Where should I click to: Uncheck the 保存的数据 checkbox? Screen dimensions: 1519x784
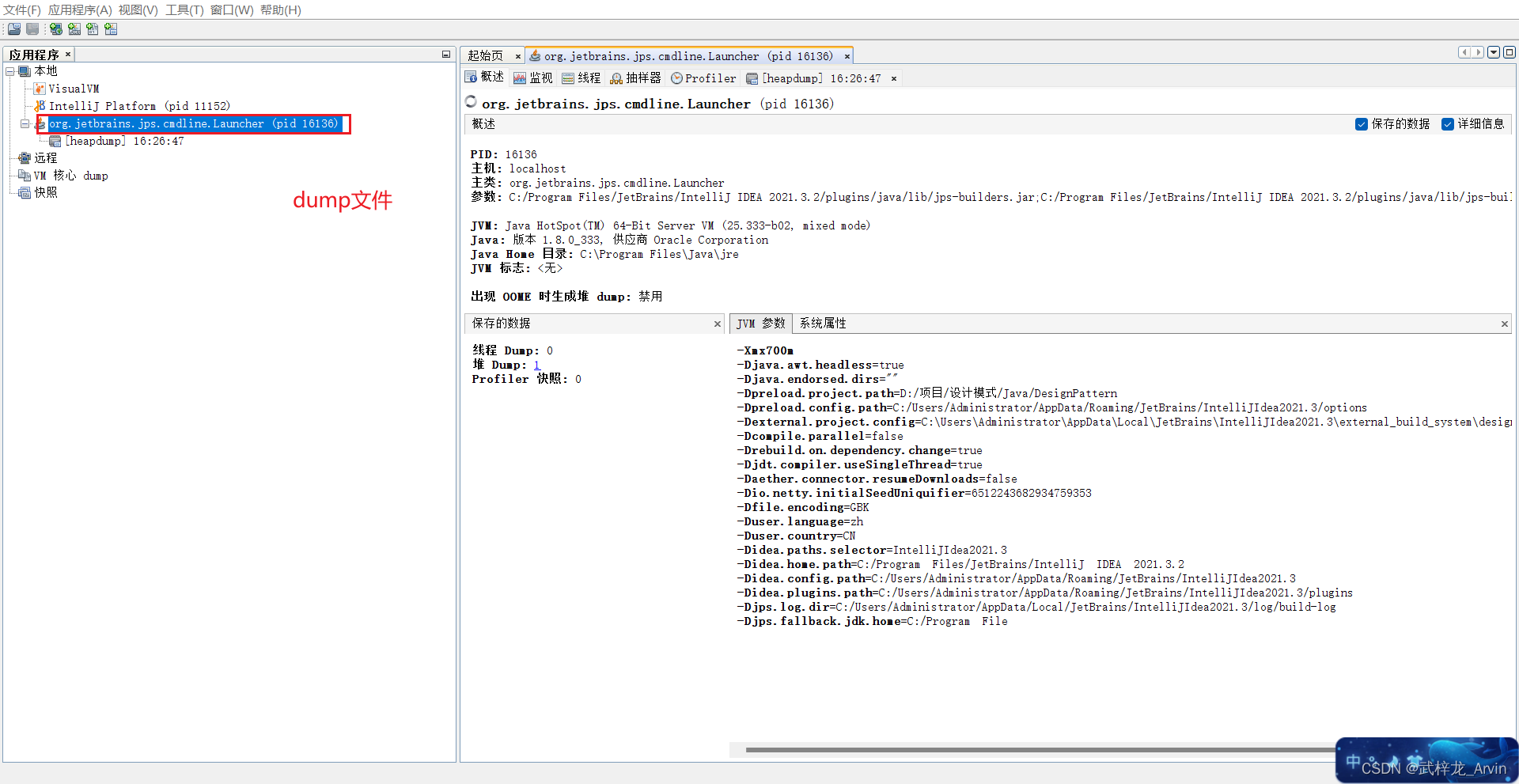pyautogui.click(x=1362, y=124)
